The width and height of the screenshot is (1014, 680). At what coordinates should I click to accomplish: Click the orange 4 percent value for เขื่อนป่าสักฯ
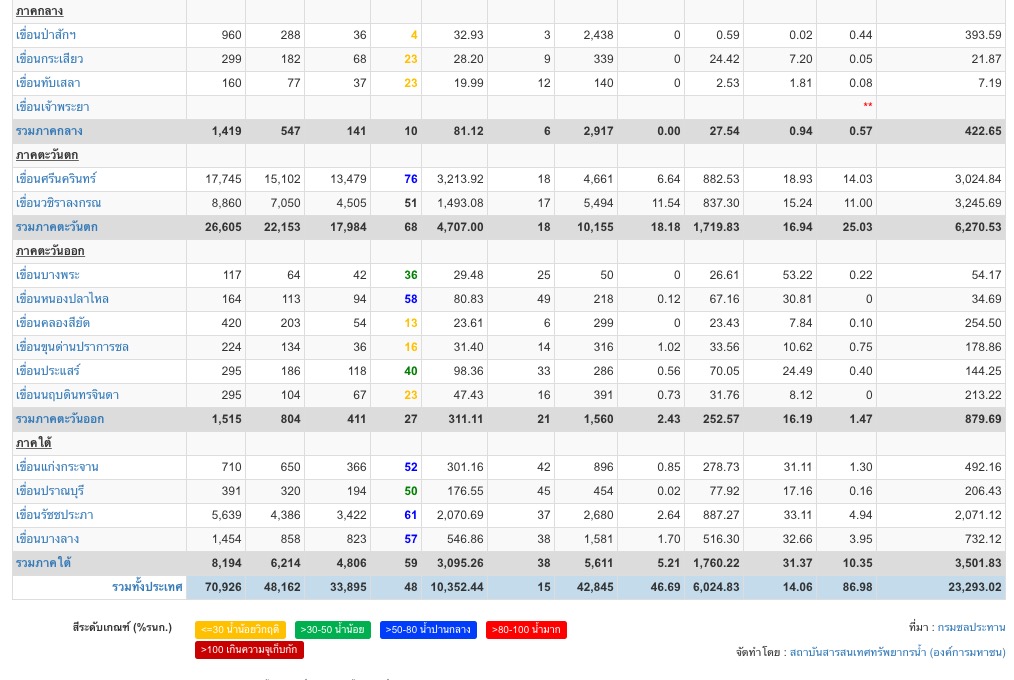(414, 35)
